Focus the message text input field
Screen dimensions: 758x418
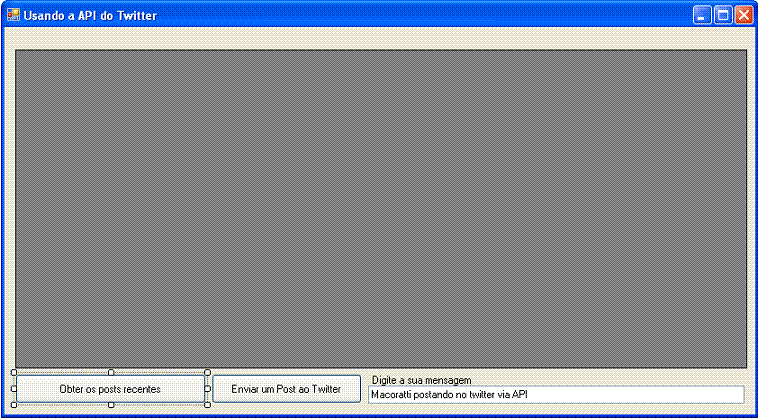pos(556,394)
